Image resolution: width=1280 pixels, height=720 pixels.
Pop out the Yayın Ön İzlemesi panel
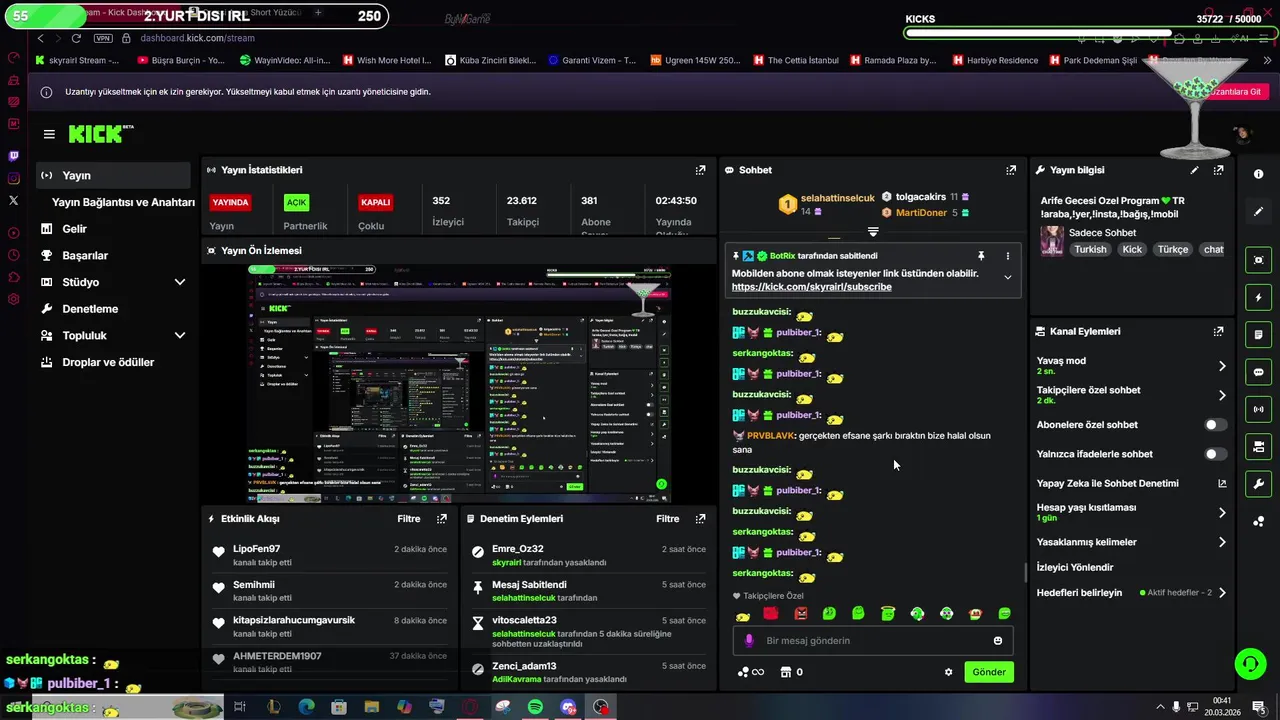pyautogui.click(x=701, y=250)
